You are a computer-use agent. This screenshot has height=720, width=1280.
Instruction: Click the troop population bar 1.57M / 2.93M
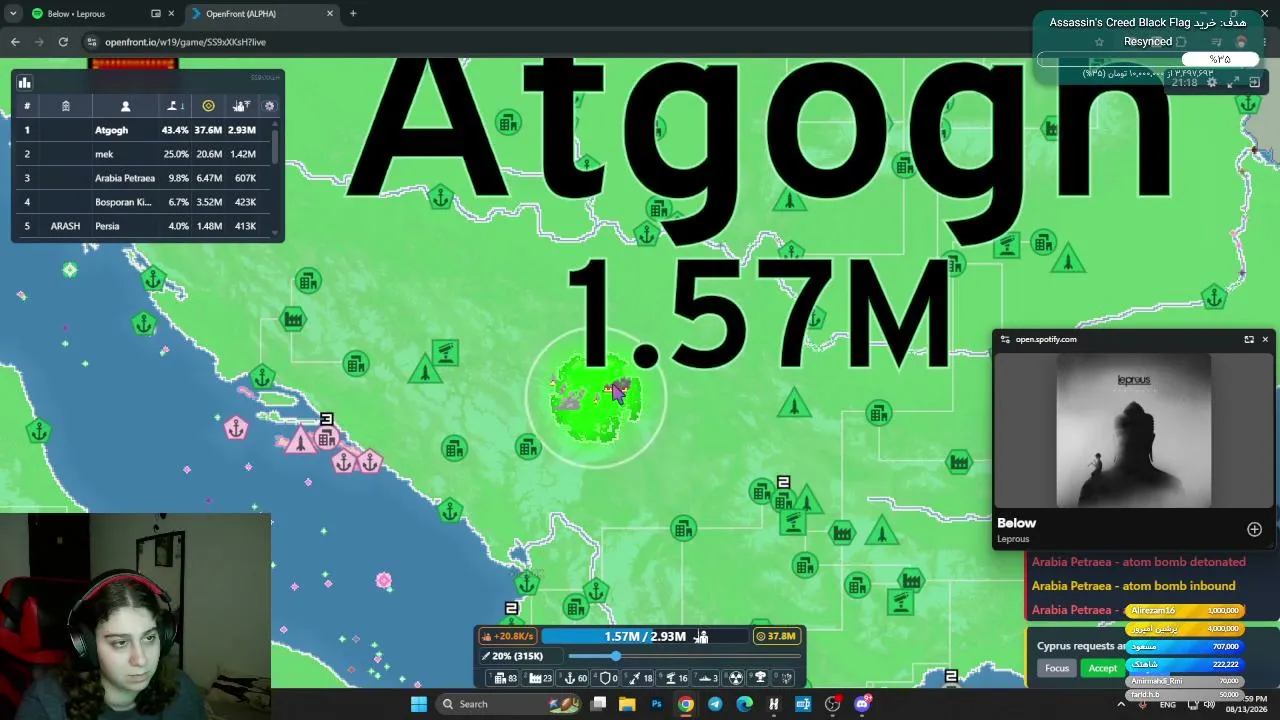645,636
